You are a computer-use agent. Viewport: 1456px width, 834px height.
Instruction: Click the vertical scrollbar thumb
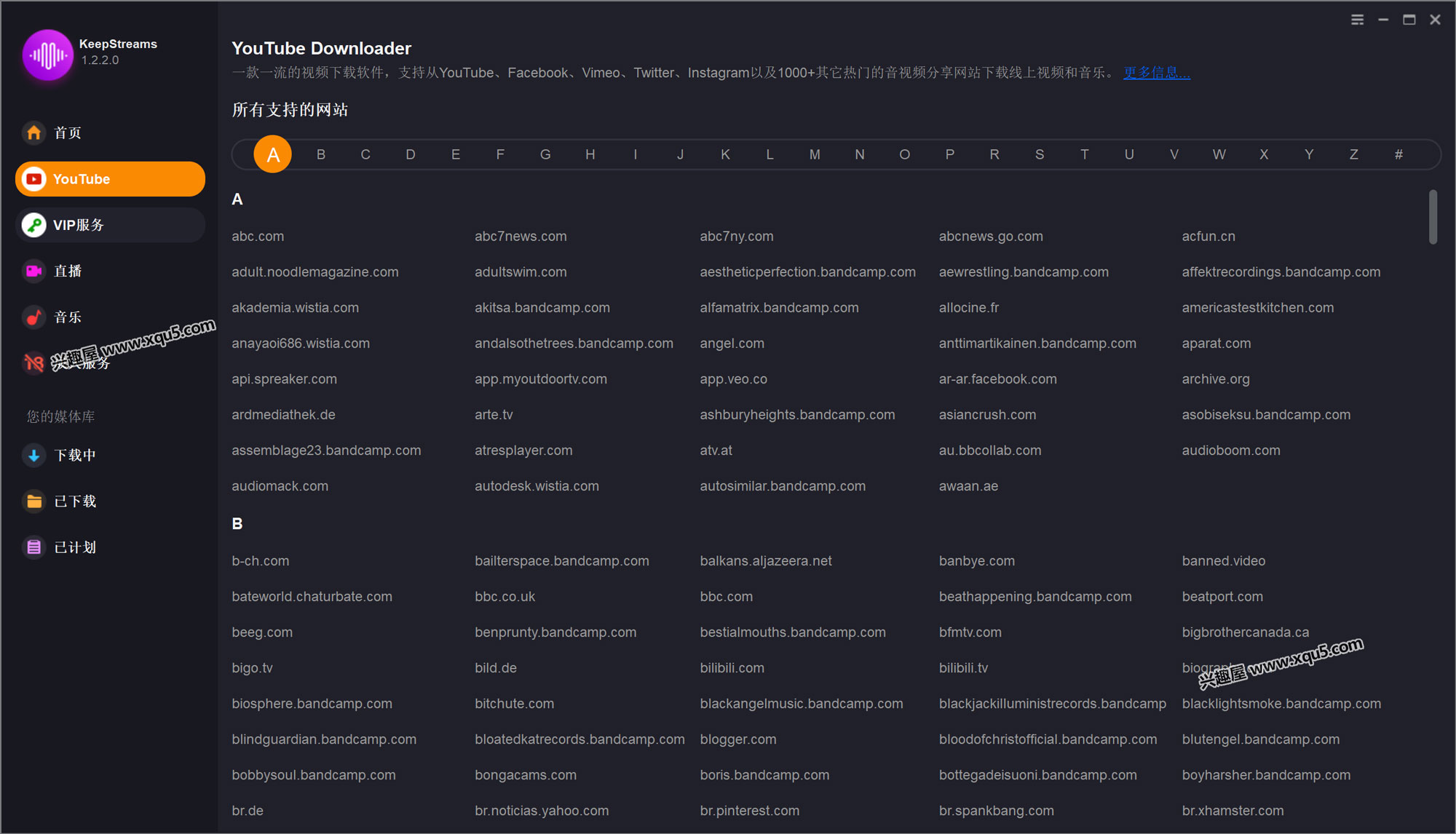(x=1433, y=217)
